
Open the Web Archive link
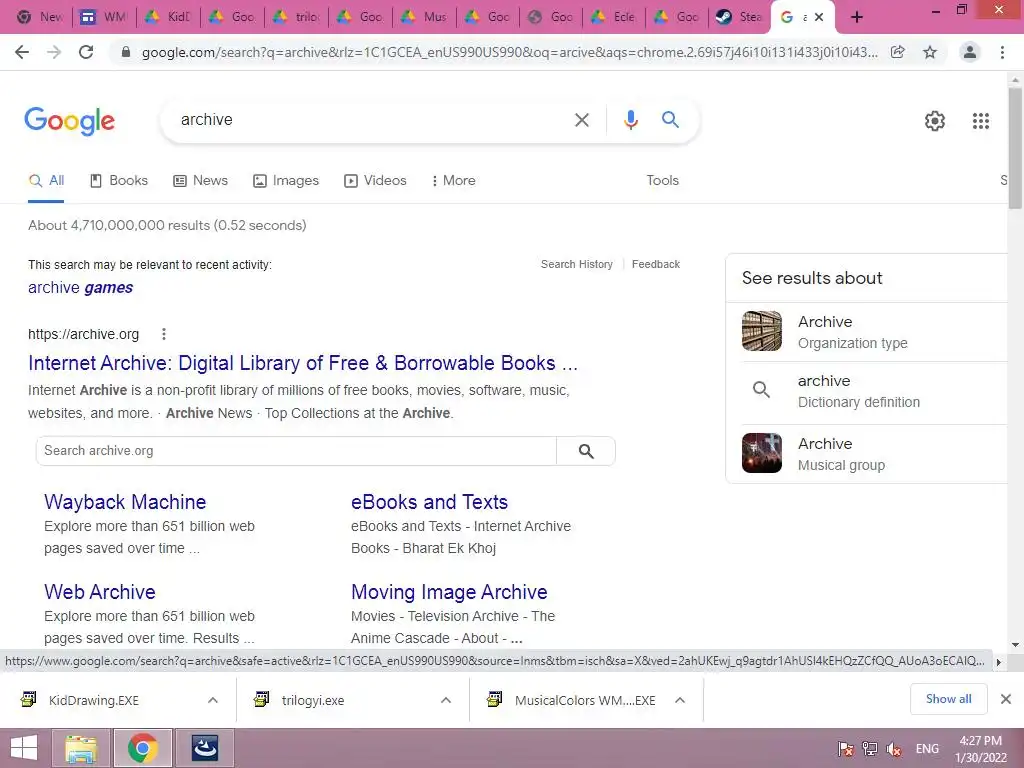click(100, 592)
